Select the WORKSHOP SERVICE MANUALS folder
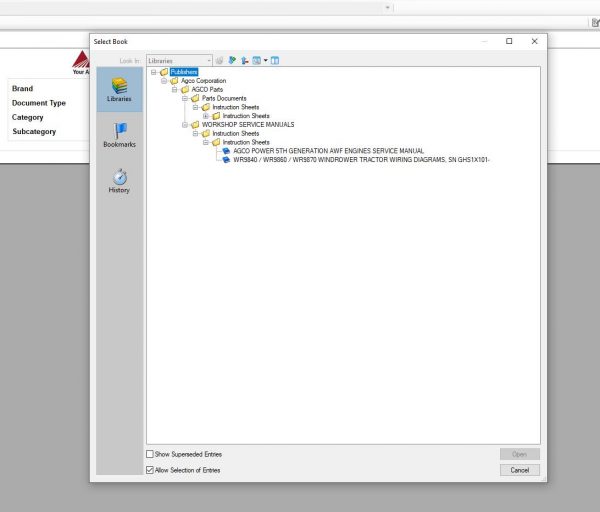 248,125
